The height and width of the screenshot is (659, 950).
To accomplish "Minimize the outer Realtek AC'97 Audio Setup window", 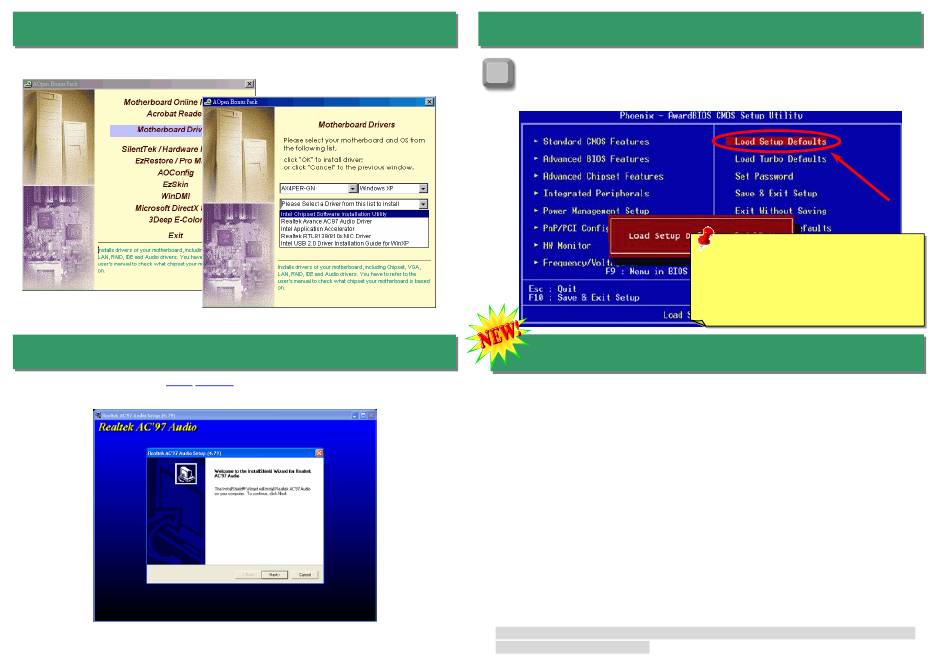I will tap(355, 416).
